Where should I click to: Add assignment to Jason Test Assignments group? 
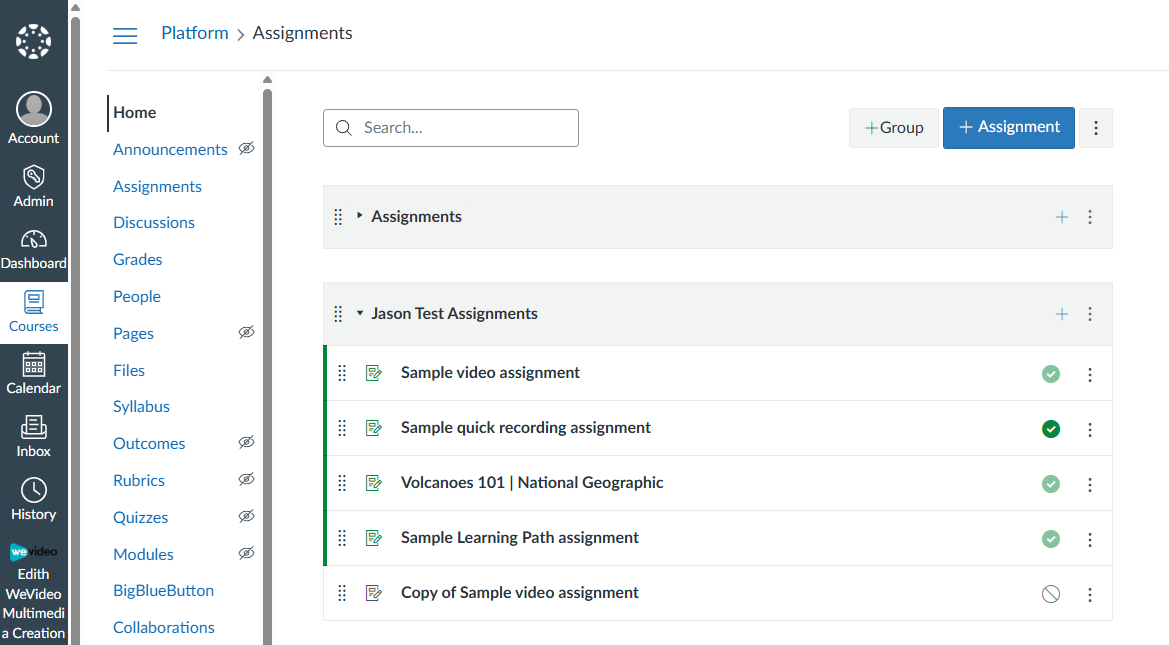coord(1062,314)
